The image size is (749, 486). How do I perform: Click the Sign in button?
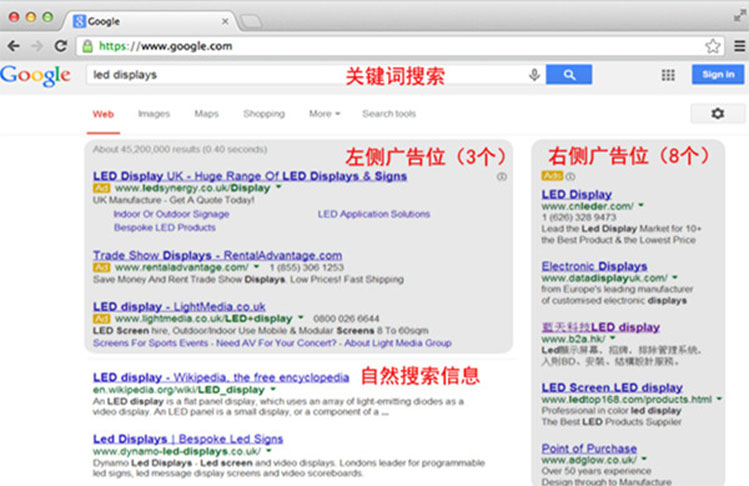[718, 75]
